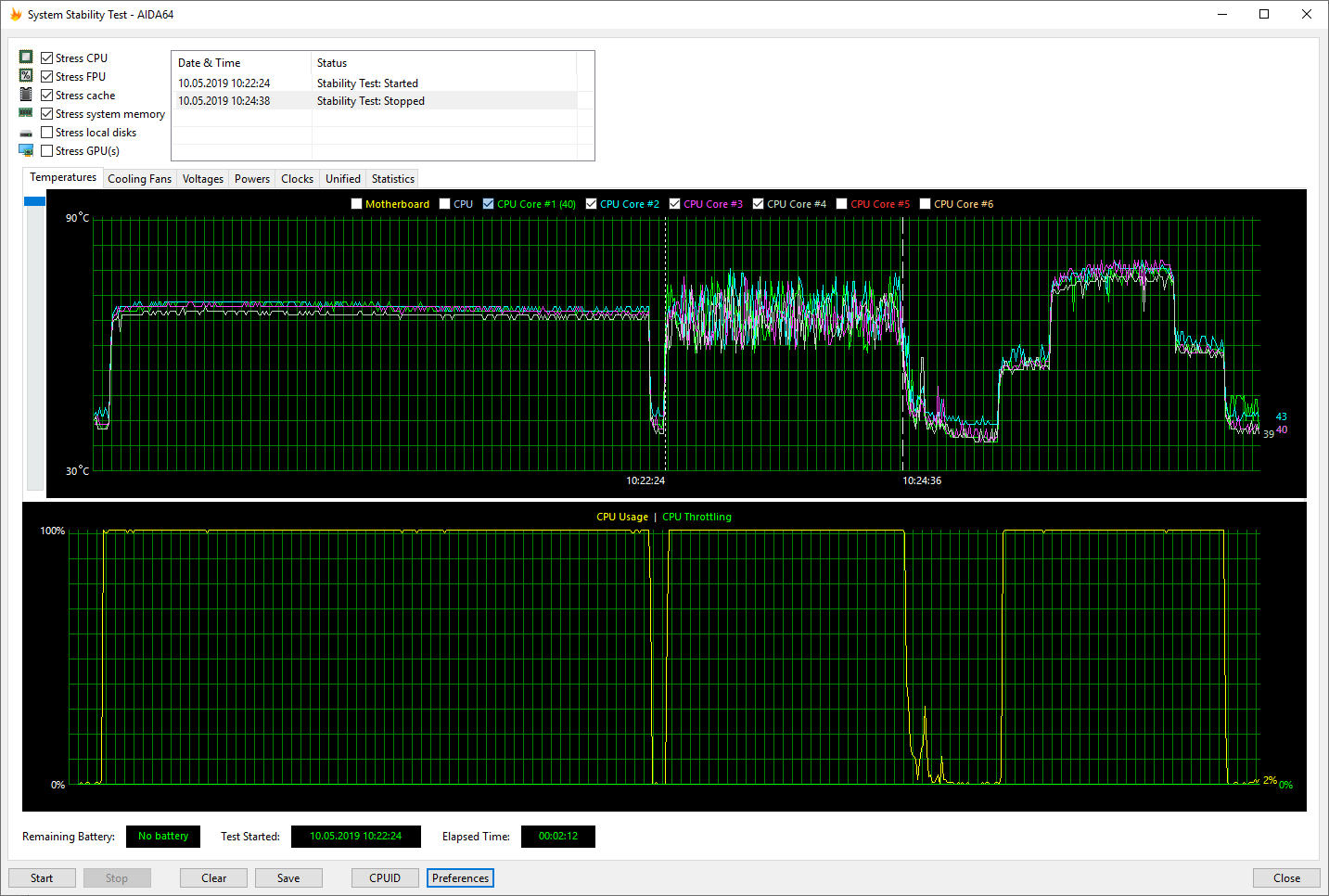Hide CPU Core #1 graph line
Viewport: 1329px width, 896px height.
coord(488,204)
